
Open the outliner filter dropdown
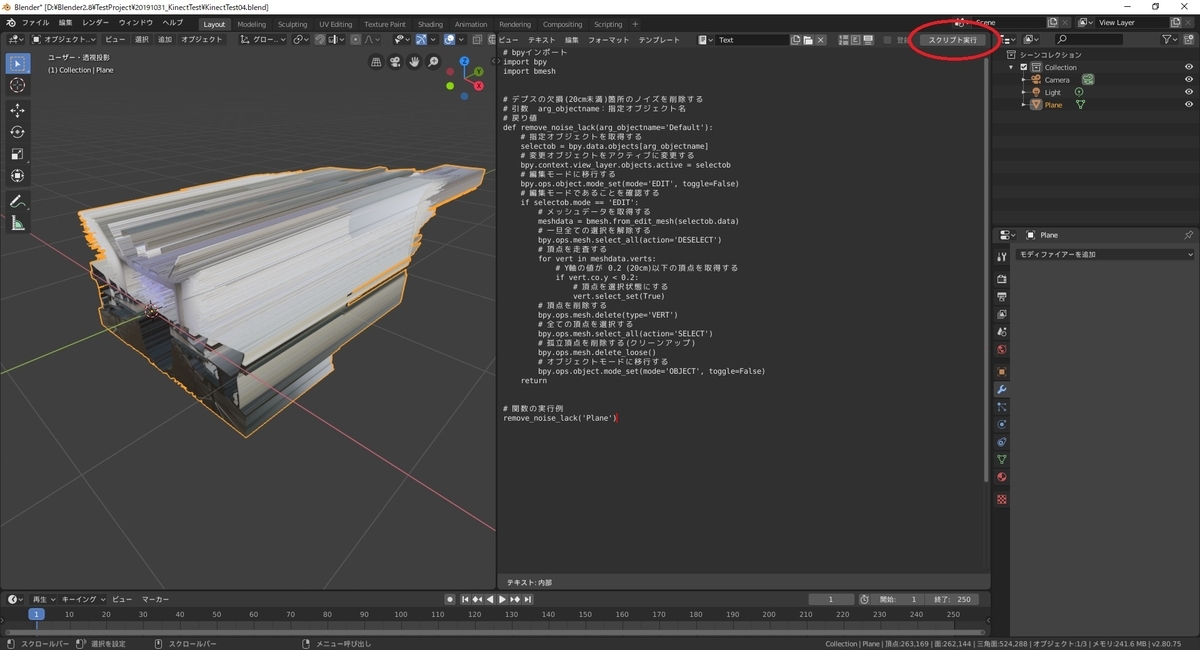point(1170,40)
